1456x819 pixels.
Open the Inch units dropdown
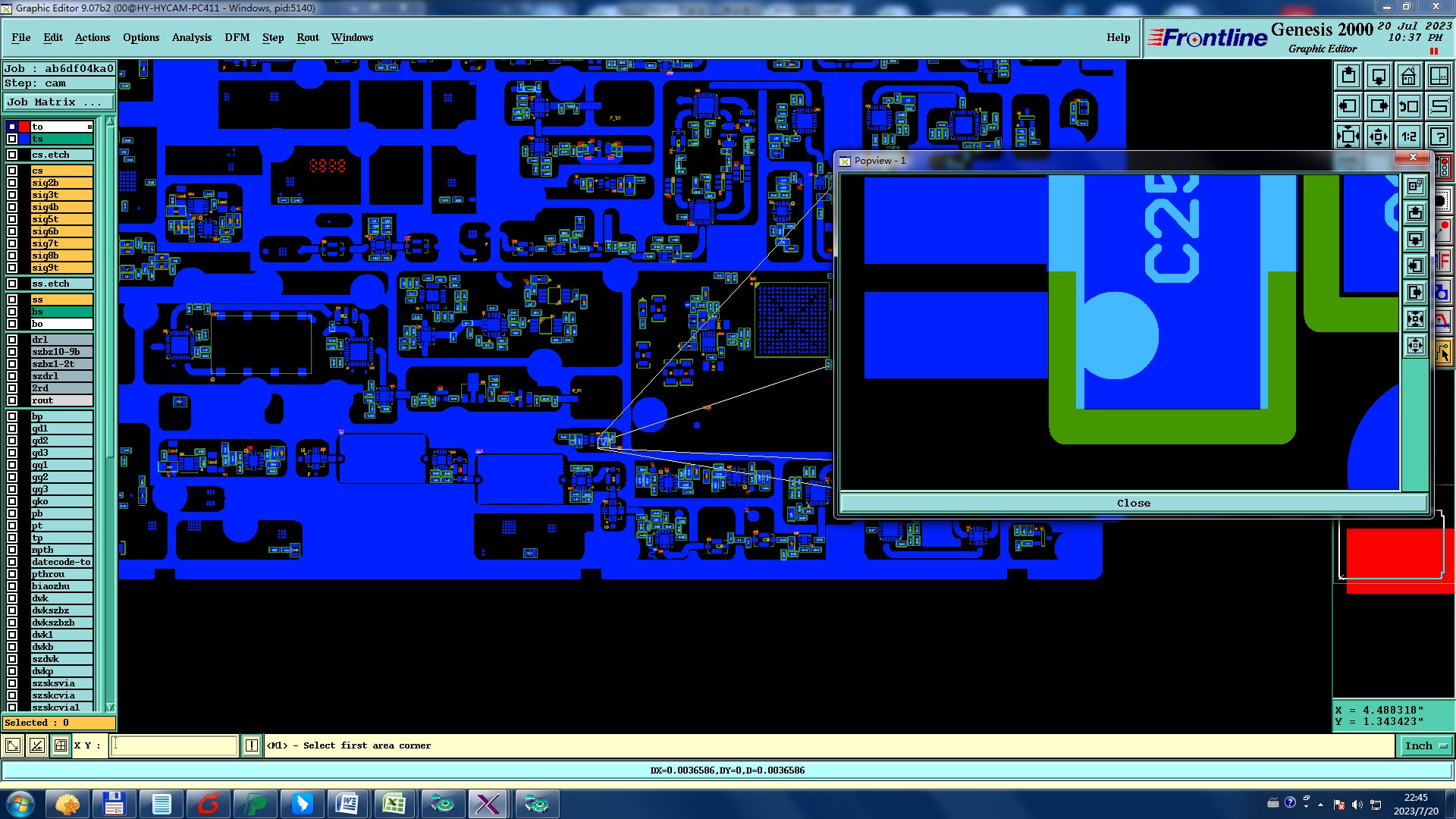click(1425, 746)
